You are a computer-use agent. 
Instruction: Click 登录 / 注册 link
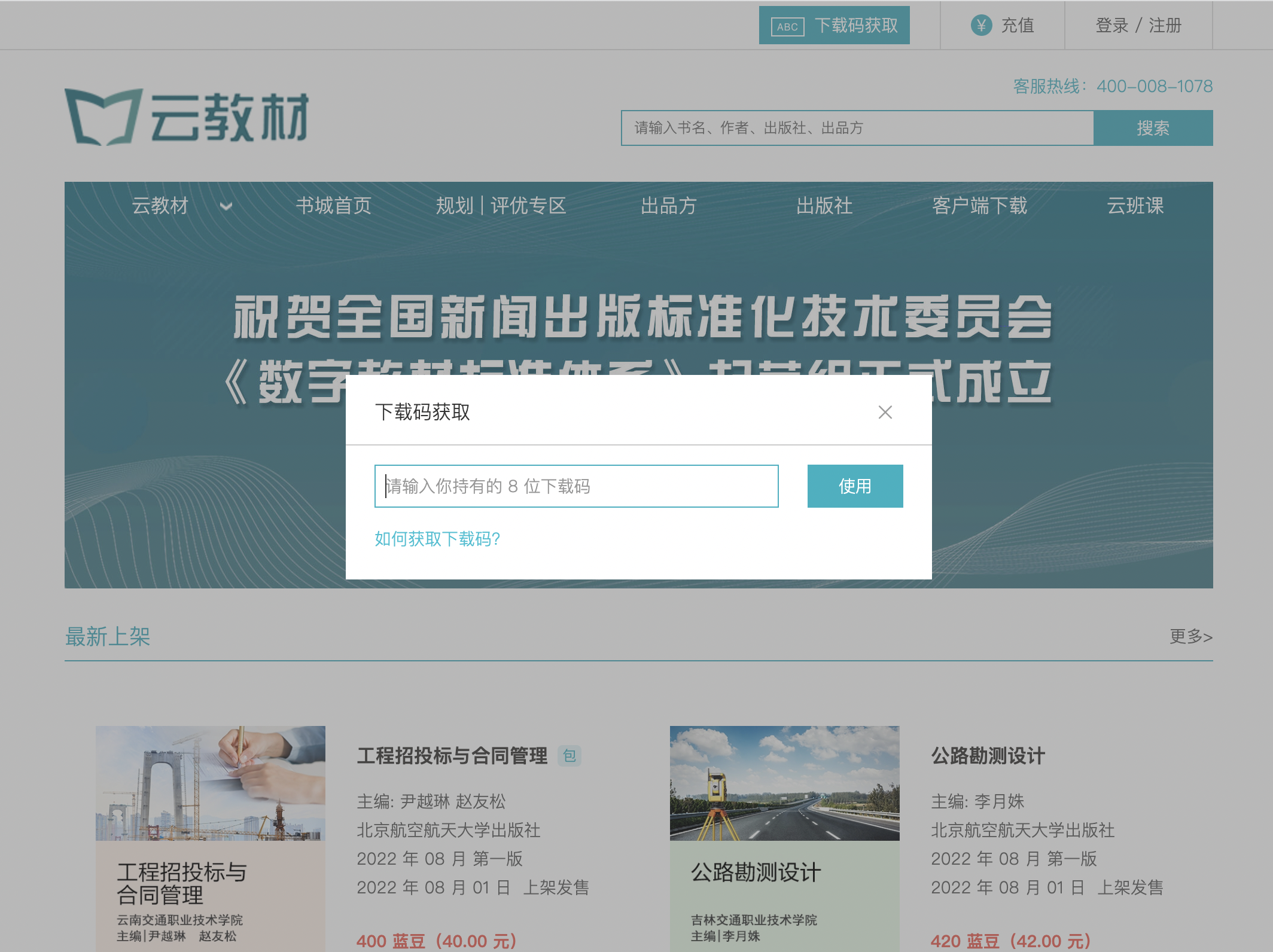[x=1138, y=25]
